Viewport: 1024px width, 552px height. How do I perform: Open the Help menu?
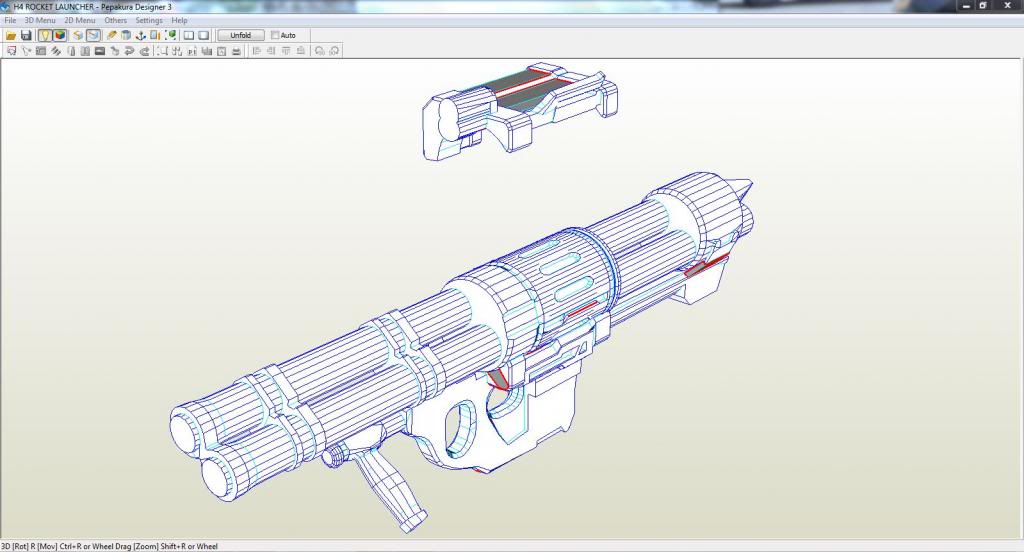point(180,20)
